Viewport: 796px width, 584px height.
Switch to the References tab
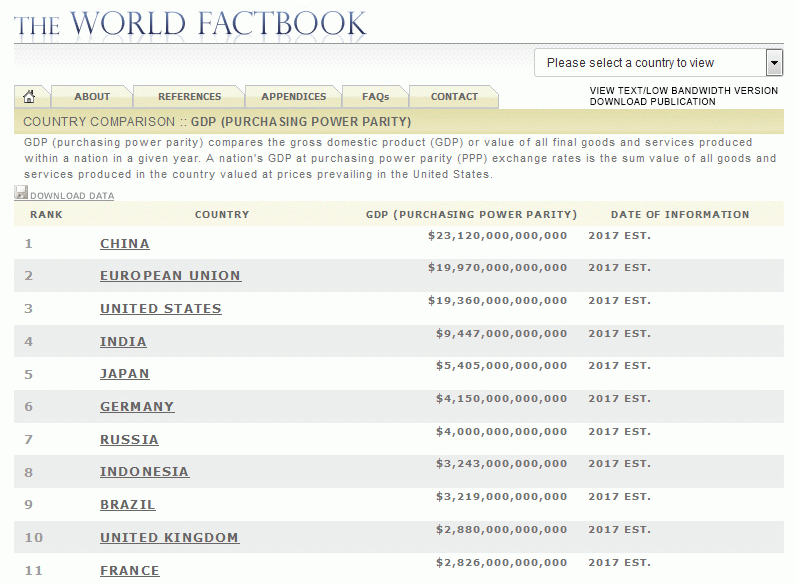pos(189,97)
